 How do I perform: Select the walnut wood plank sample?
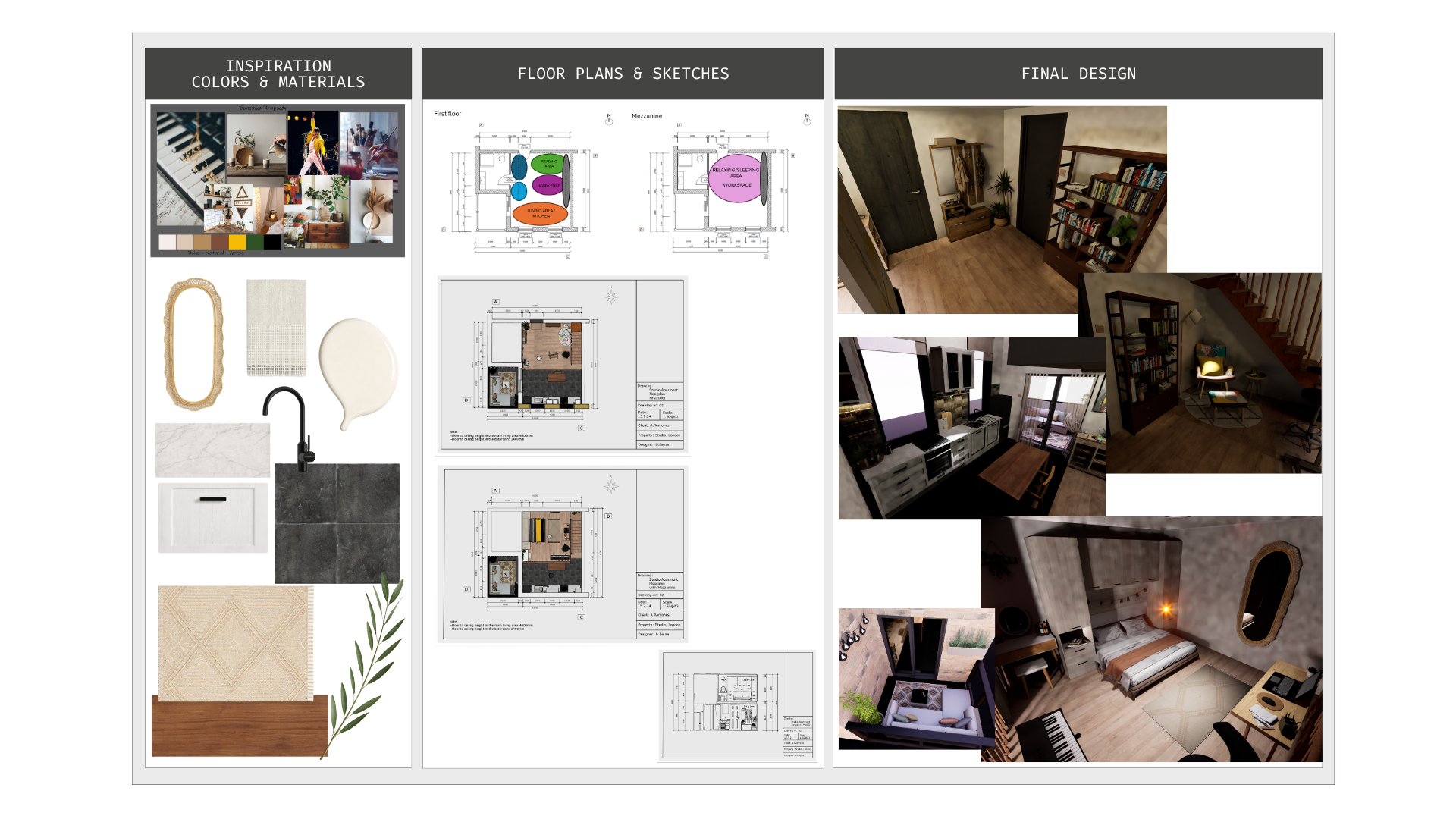pyautogui.click(x=240, y=726)
